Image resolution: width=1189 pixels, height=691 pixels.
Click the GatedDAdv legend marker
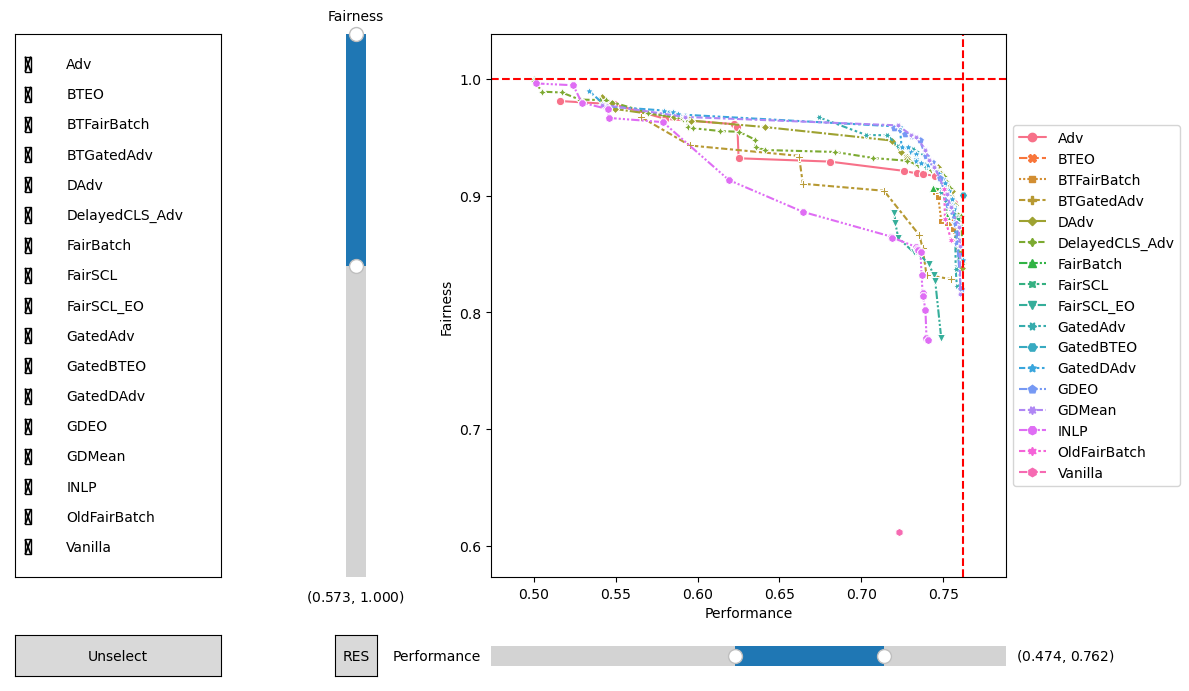(x=1032, y=368)
